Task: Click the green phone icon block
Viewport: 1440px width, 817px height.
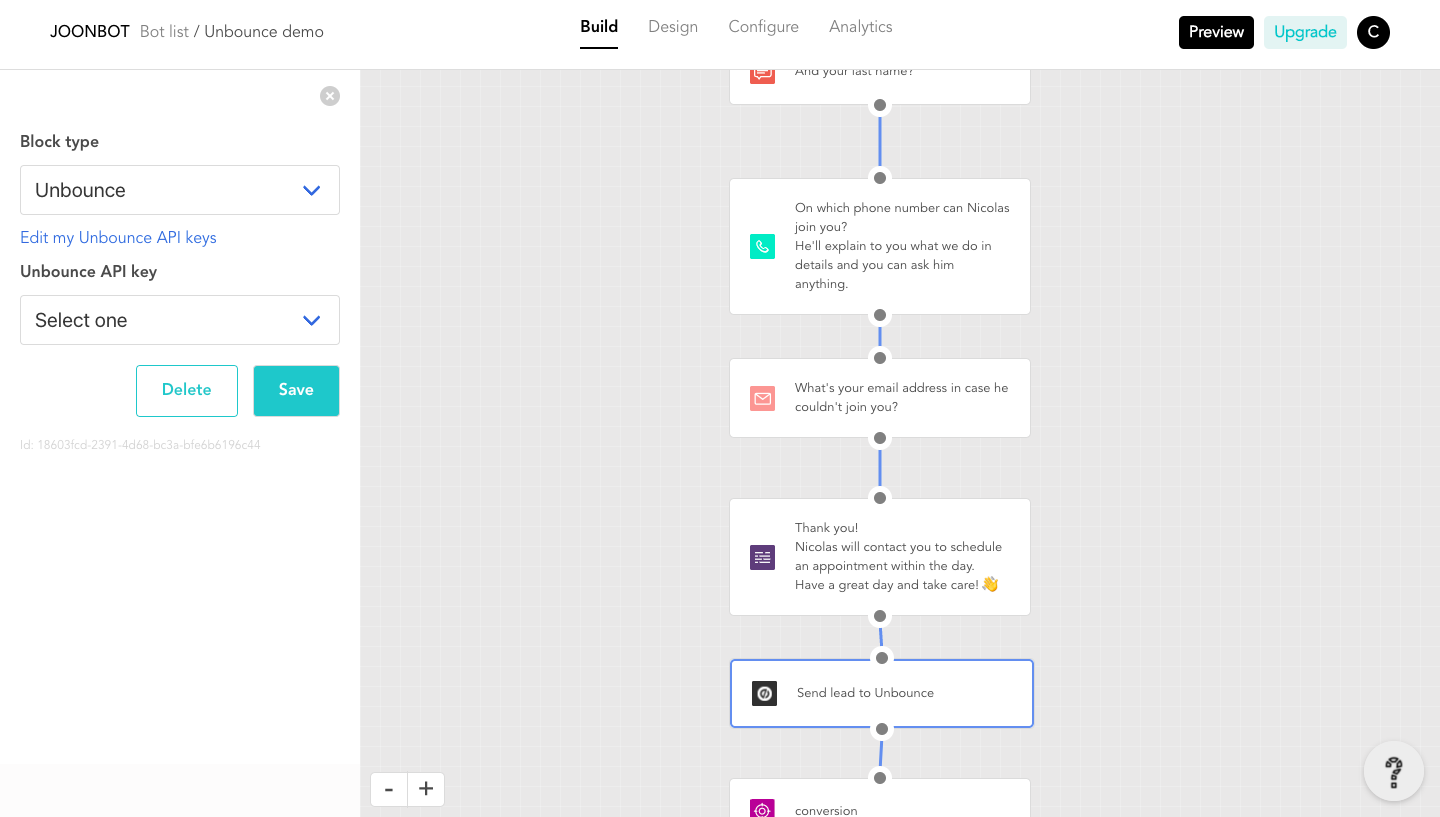Action: [762, 247]
